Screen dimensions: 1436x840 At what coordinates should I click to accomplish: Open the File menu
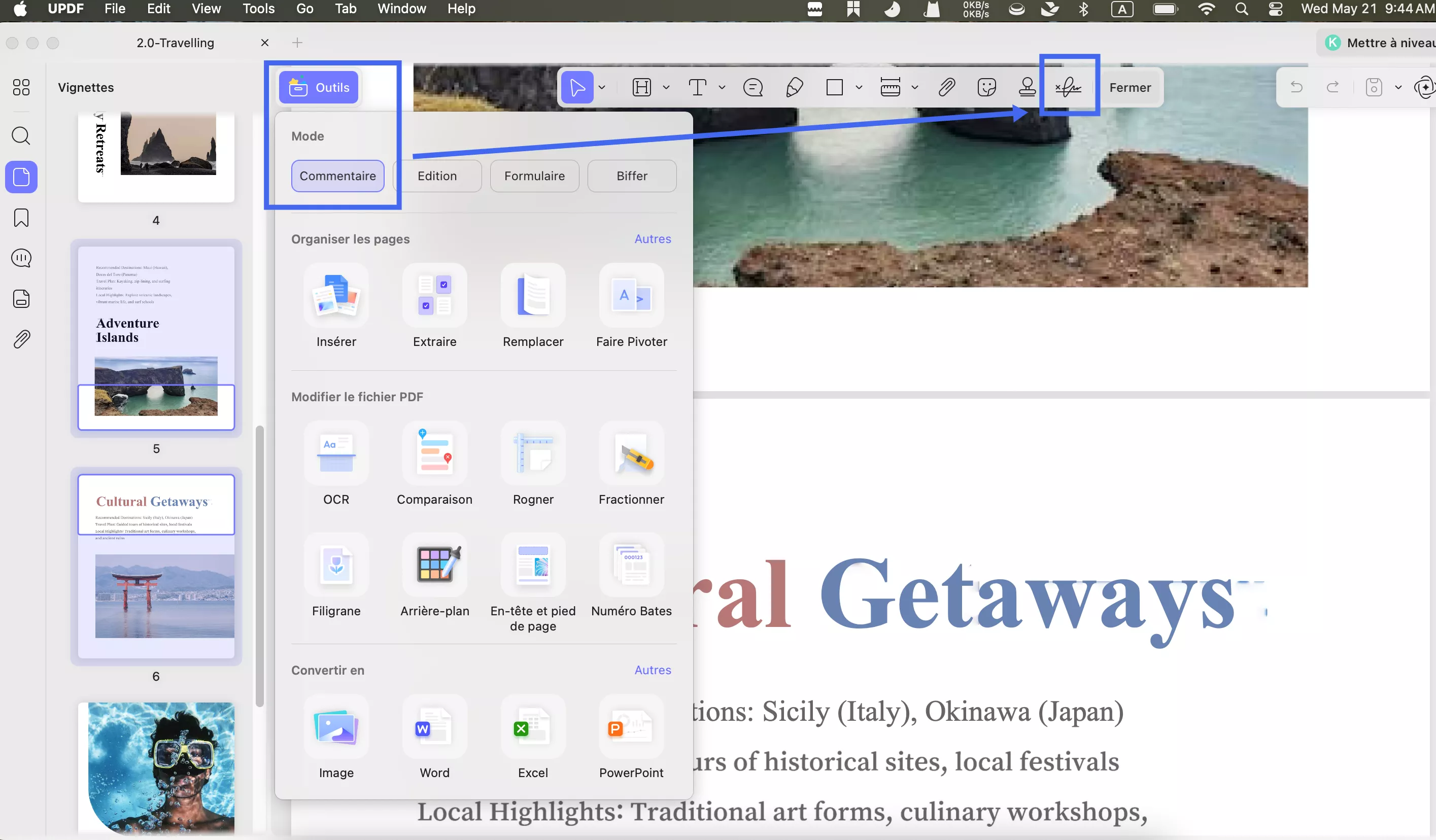tap(115, 9)
